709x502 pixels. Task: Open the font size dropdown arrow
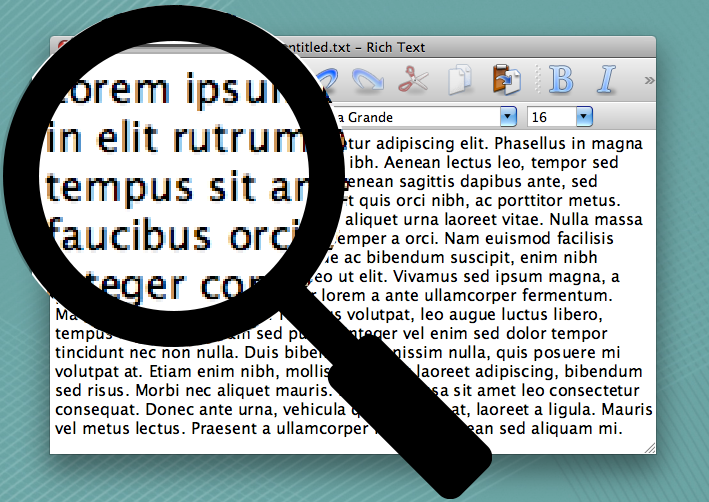pos(584,116)
